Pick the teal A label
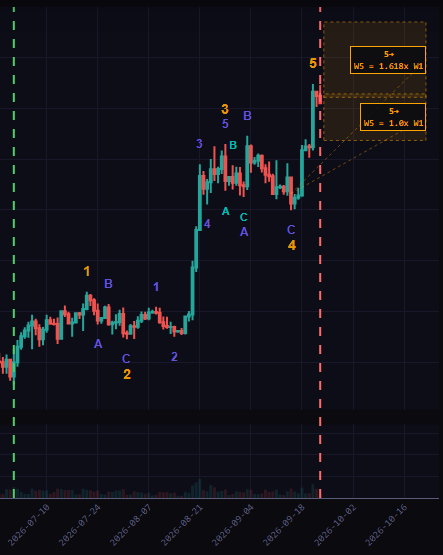 click(225, 211)
